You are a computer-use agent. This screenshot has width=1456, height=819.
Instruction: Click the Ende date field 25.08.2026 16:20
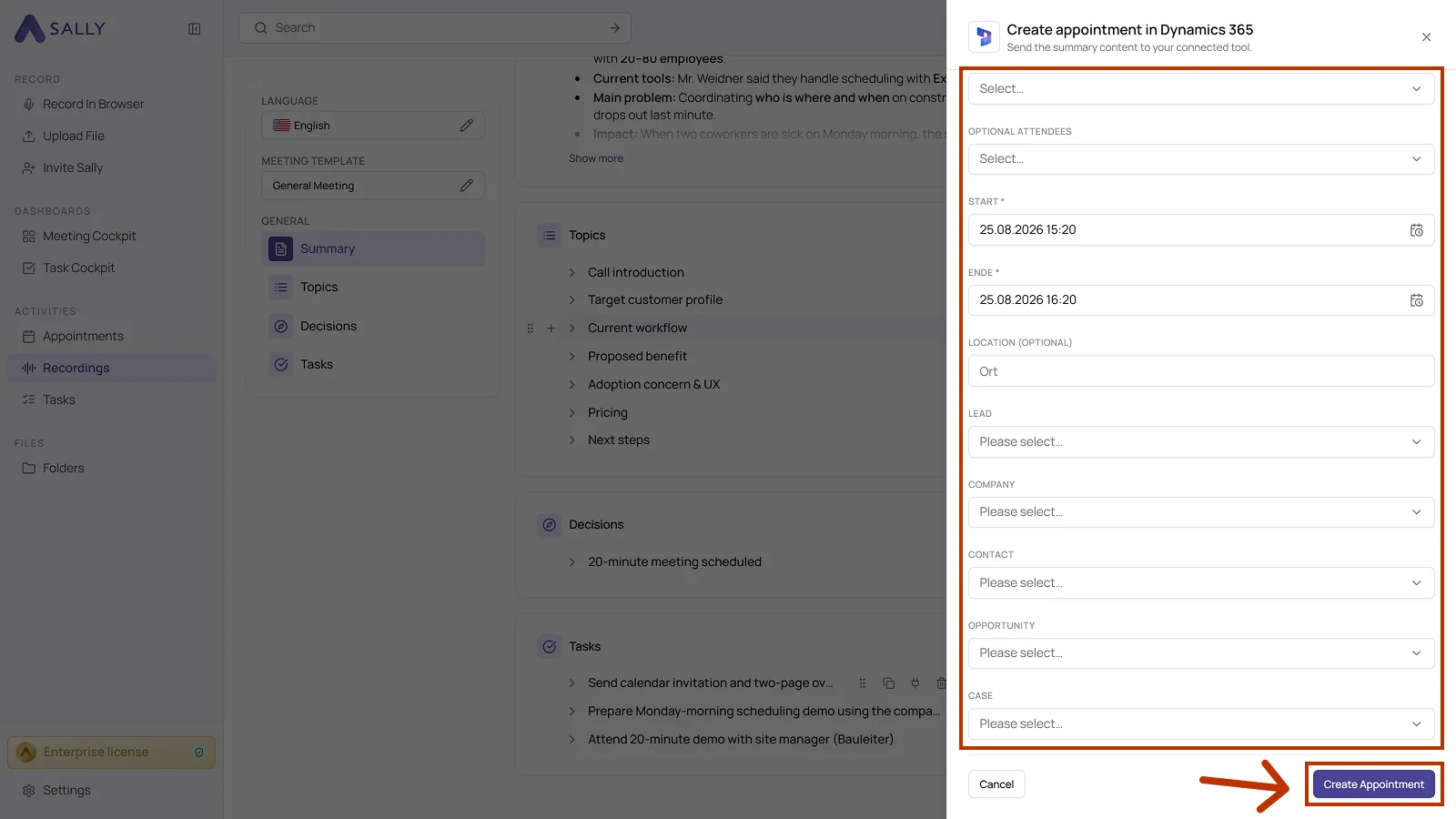point(1201,300)
